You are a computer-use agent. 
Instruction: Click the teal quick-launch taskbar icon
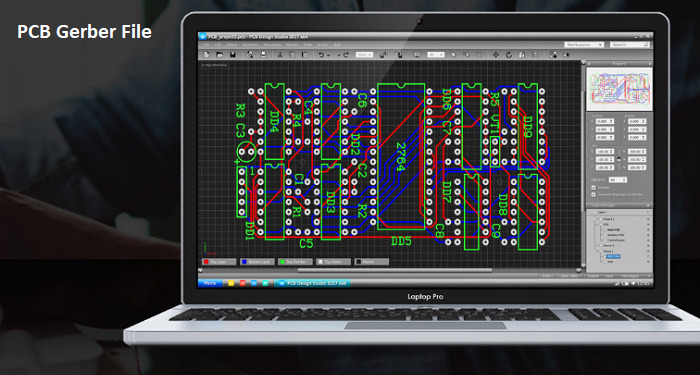[265, 283]
